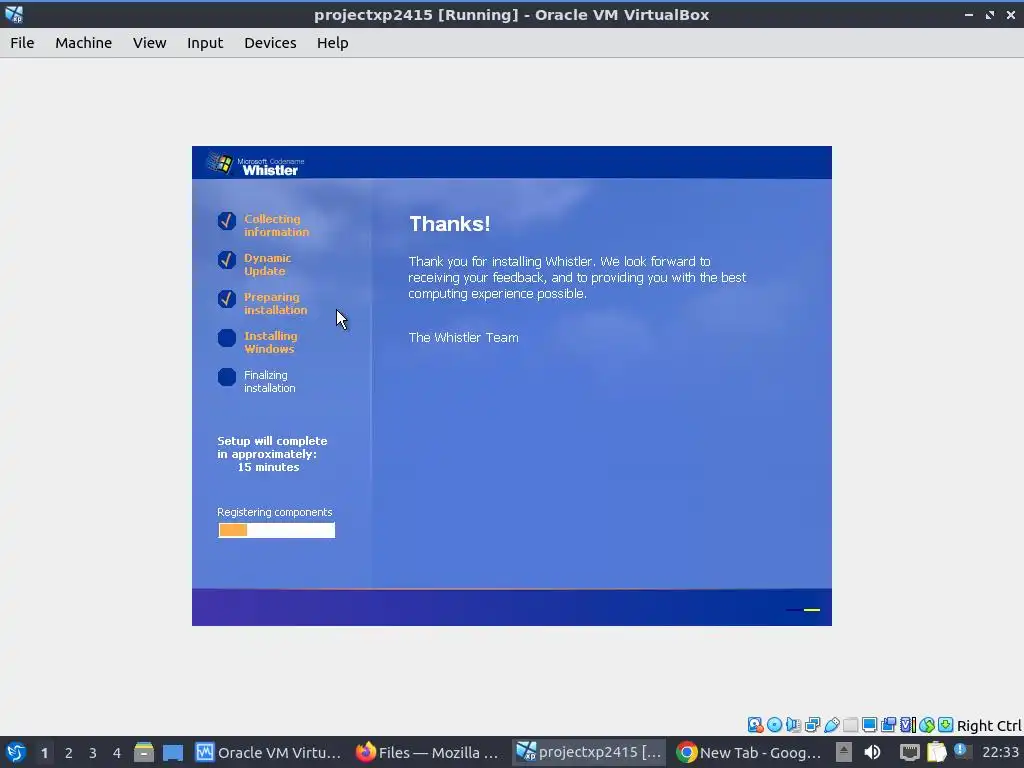Click the yellow slide indicator in setup footer

(x=812, y=610)
